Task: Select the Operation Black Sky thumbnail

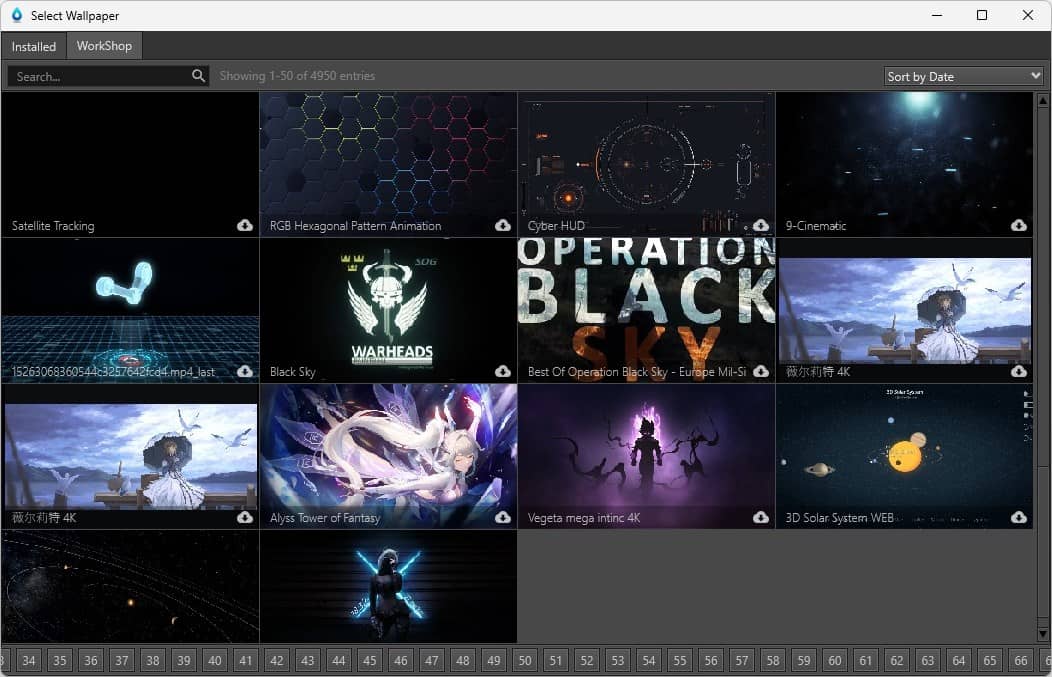Action: [646, 310]
